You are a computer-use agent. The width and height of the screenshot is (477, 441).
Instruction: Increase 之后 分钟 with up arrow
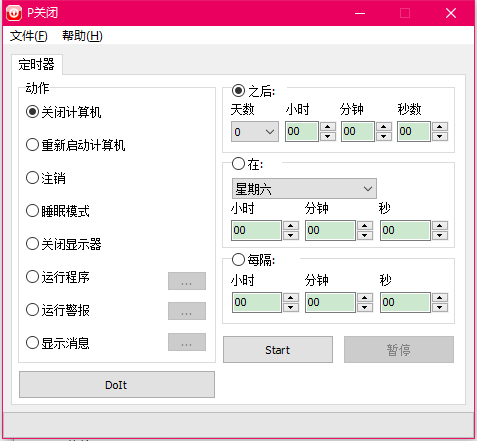384,127
